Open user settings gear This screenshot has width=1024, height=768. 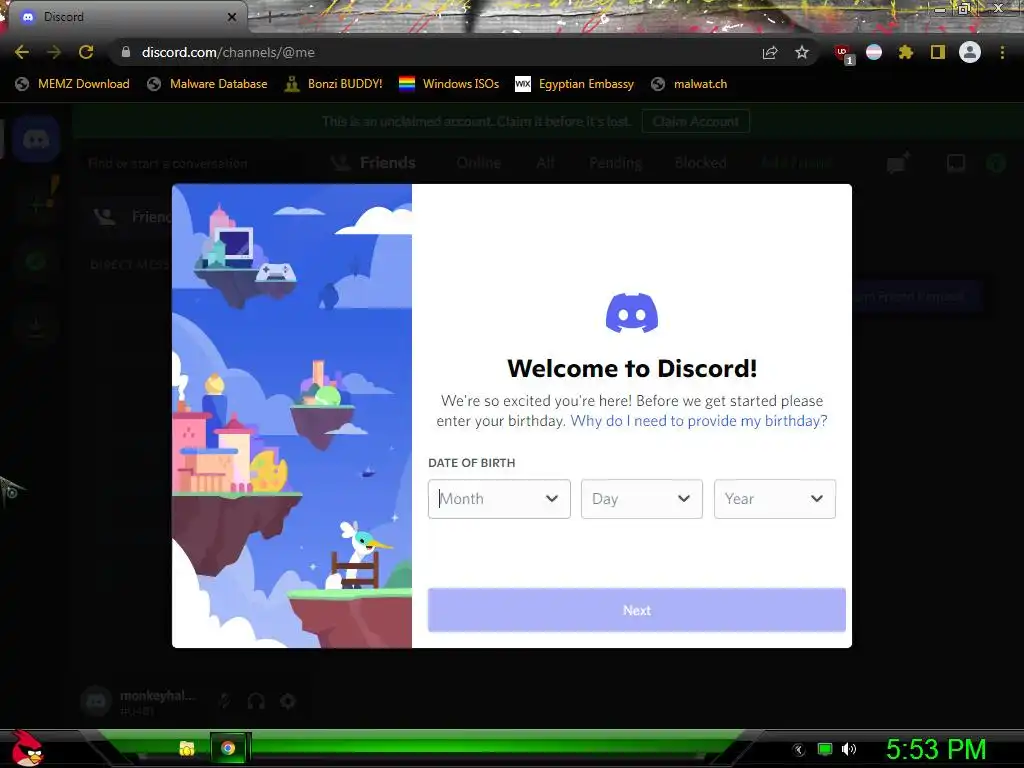click(x=288, y=701)
